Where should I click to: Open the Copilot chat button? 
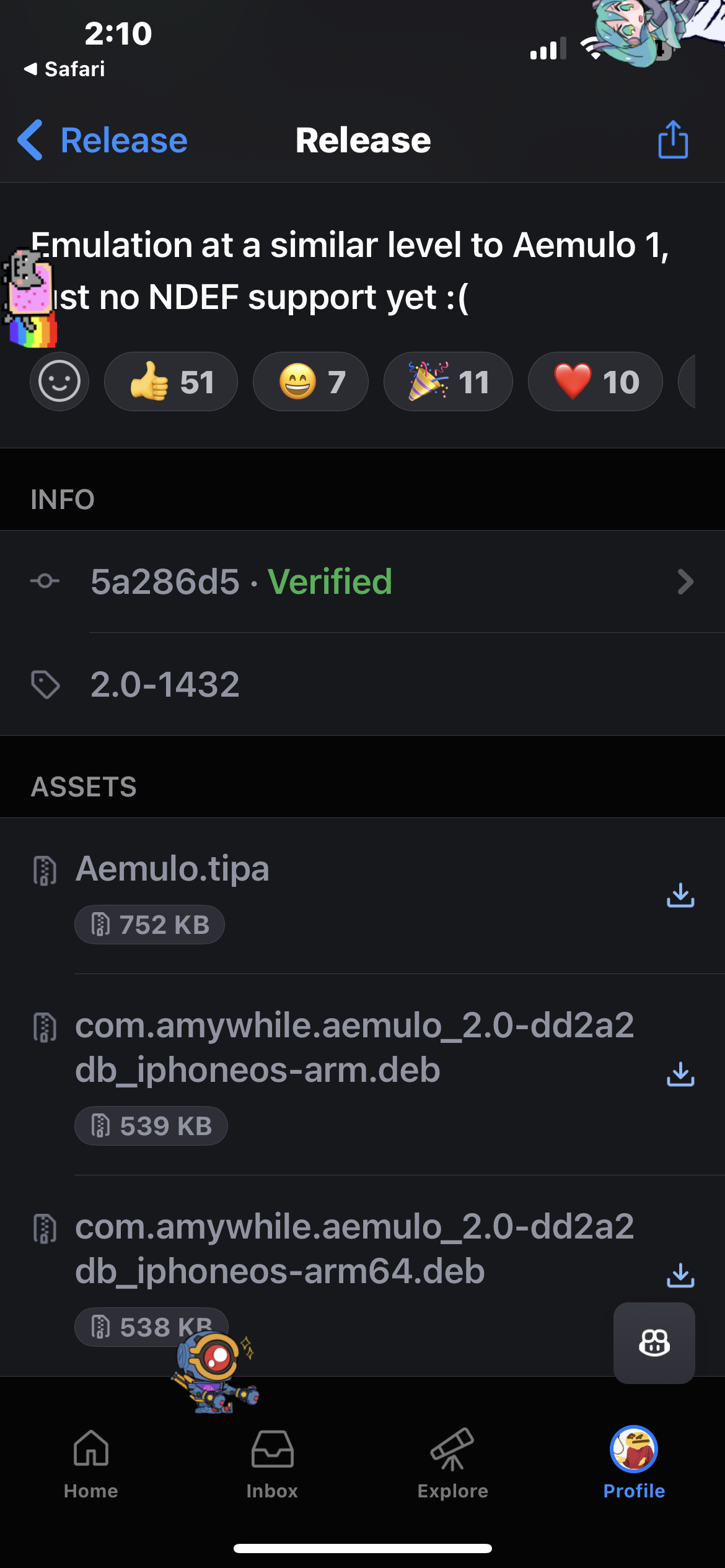click(654, 1343)
